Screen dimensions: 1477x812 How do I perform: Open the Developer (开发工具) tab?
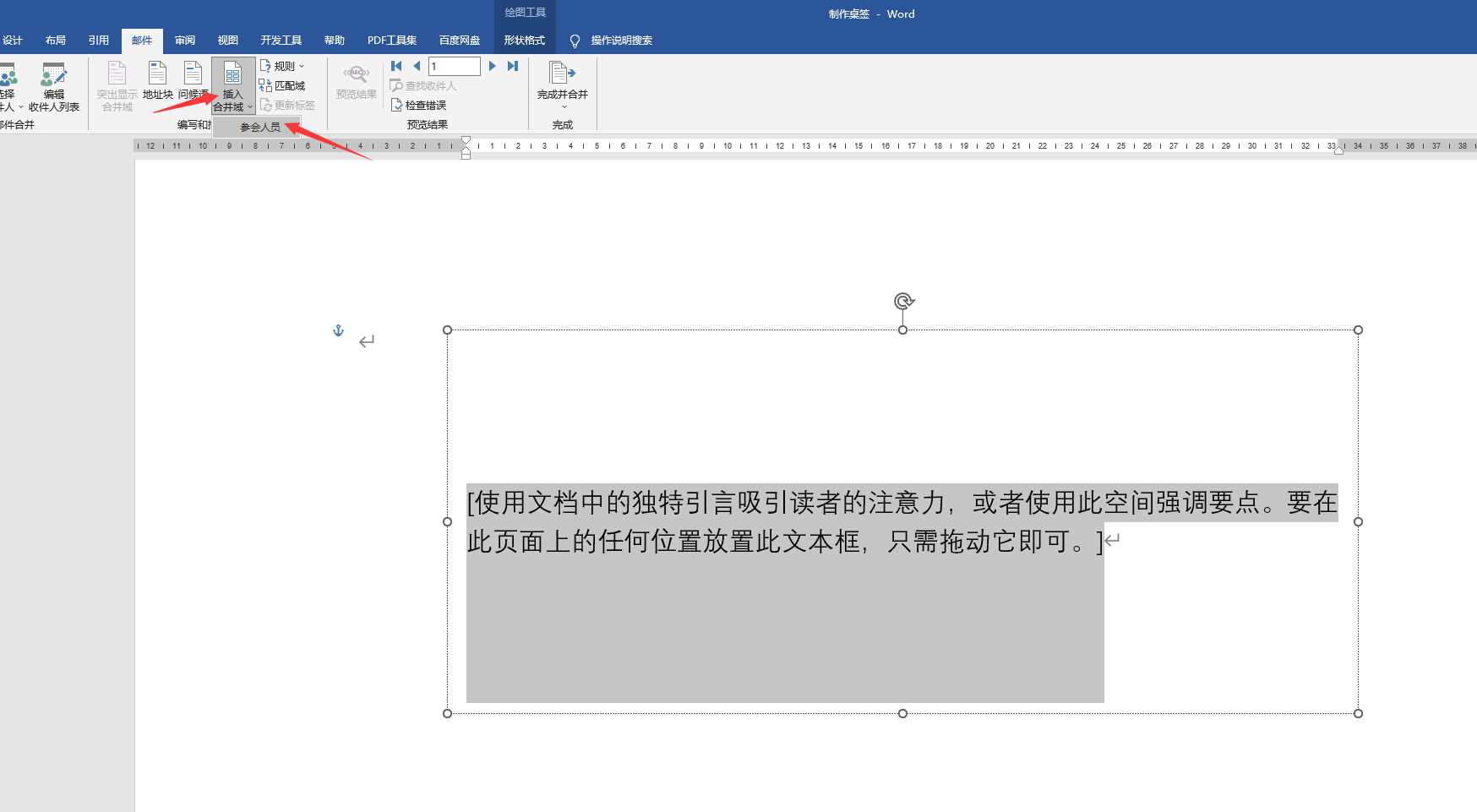281,41
